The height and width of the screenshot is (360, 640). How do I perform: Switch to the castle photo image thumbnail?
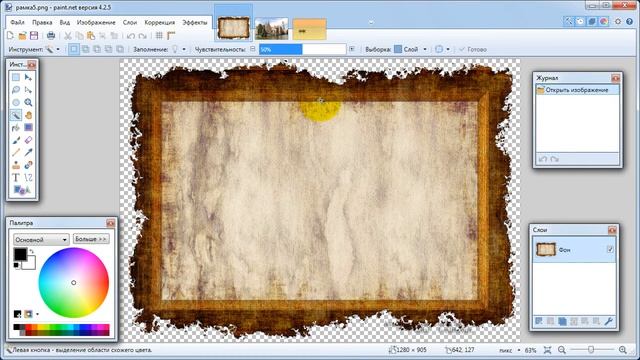point(271,29)
